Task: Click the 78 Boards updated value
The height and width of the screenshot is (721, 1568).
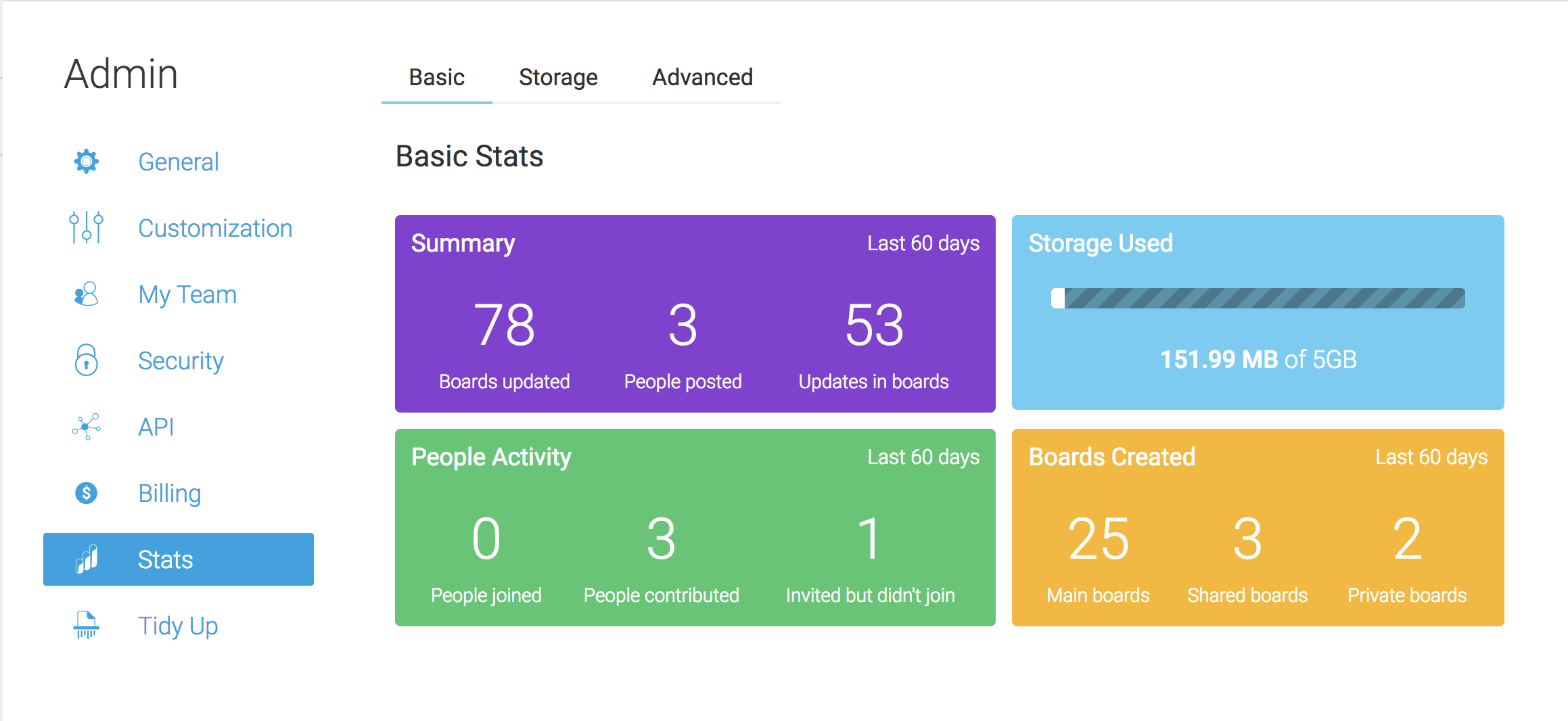Action: (x=505, y=325)
